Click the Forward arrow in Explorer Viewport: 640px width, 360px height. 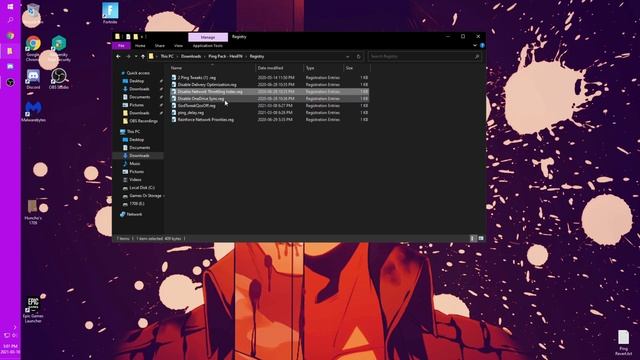click(x=128, y=56)
